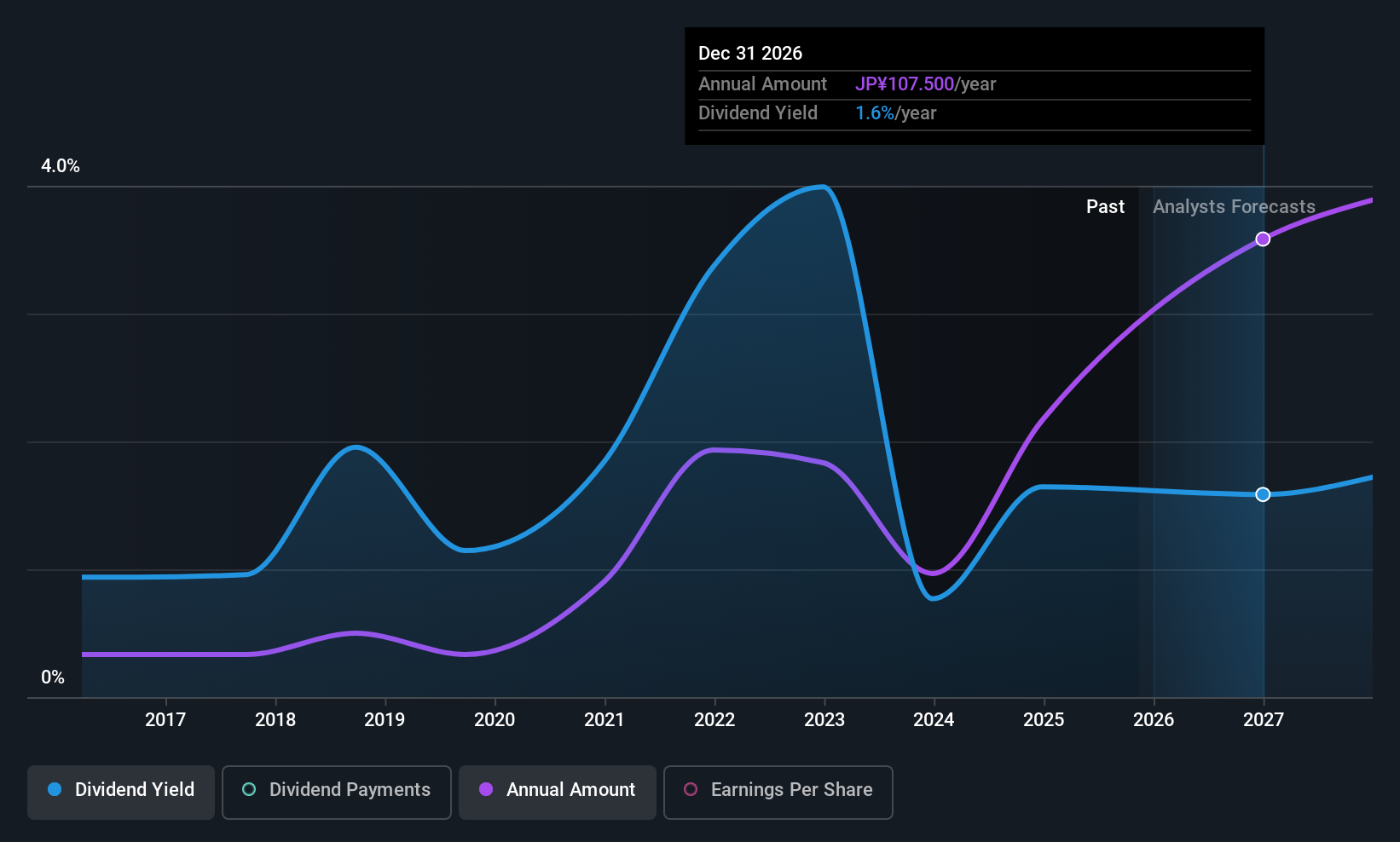
Task: Click the 4.0% y-axis label
Action: [x=61, y=166]
